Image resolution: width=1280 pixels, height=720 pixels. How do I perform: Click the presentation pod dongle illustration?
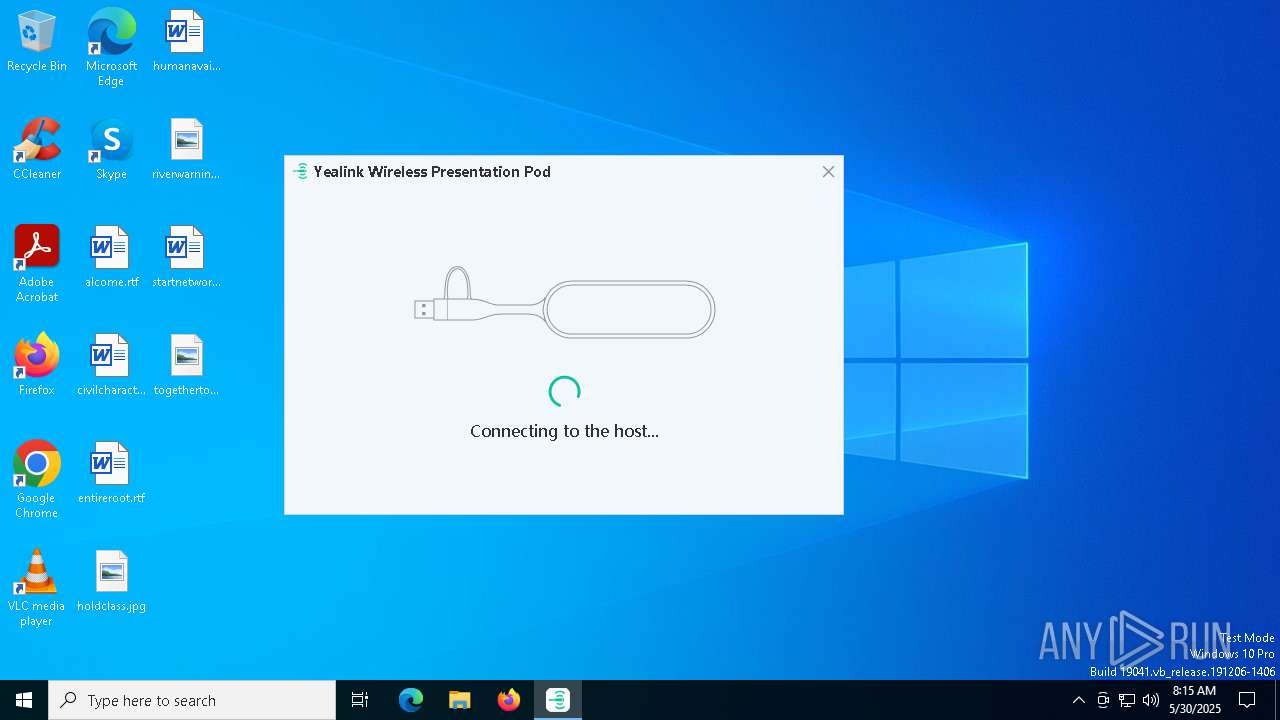point(564,302)
